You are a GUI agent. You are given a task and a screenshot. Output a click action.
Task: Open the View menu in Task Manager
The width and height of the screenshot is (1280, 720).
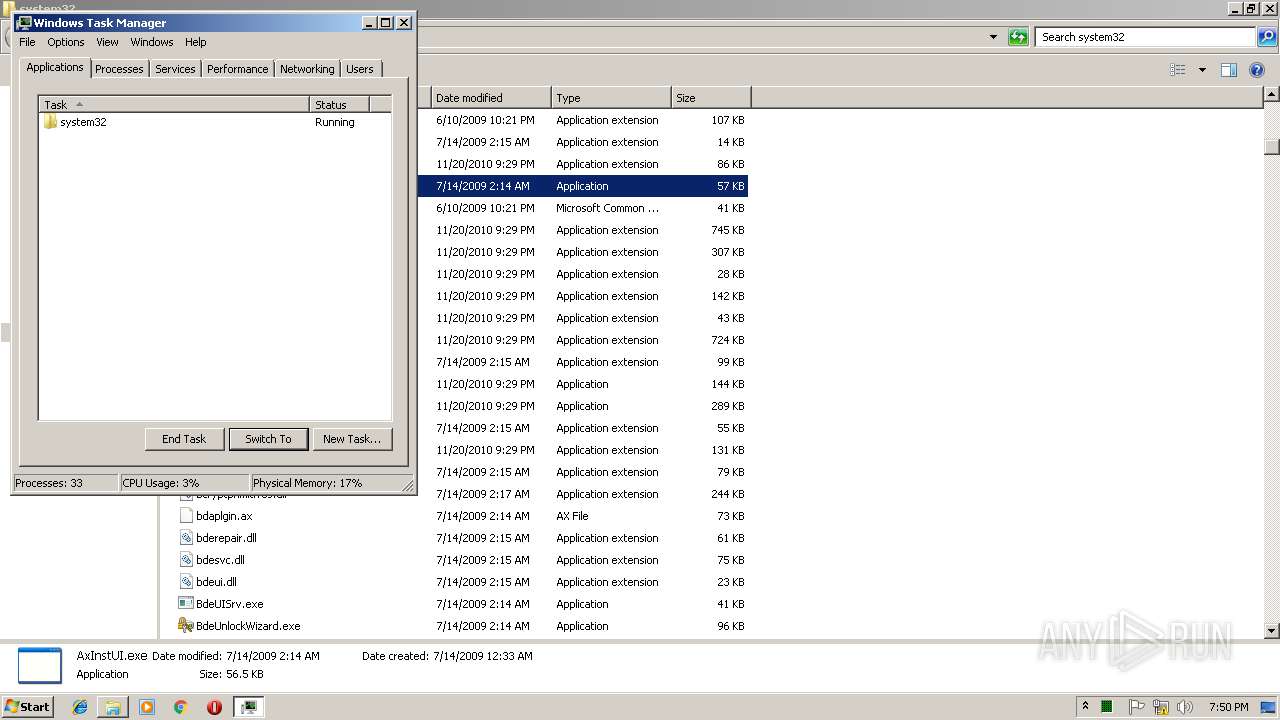tap(107, 42)
